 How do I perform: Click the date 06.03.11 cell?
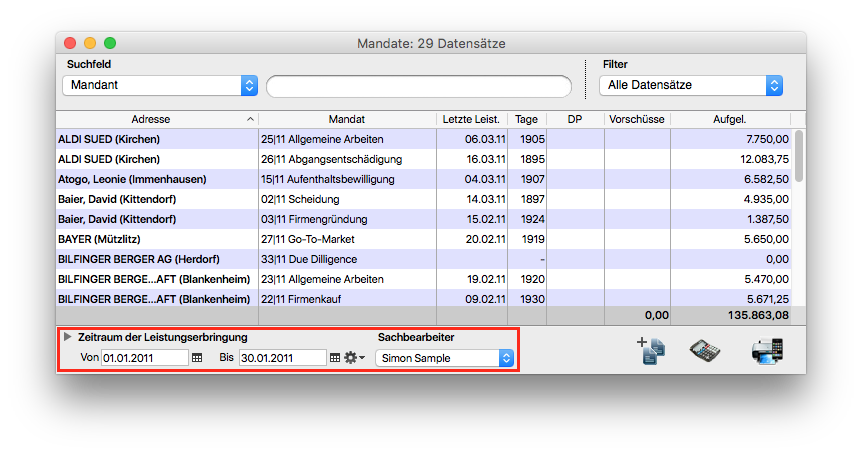[x=485, y=139]
